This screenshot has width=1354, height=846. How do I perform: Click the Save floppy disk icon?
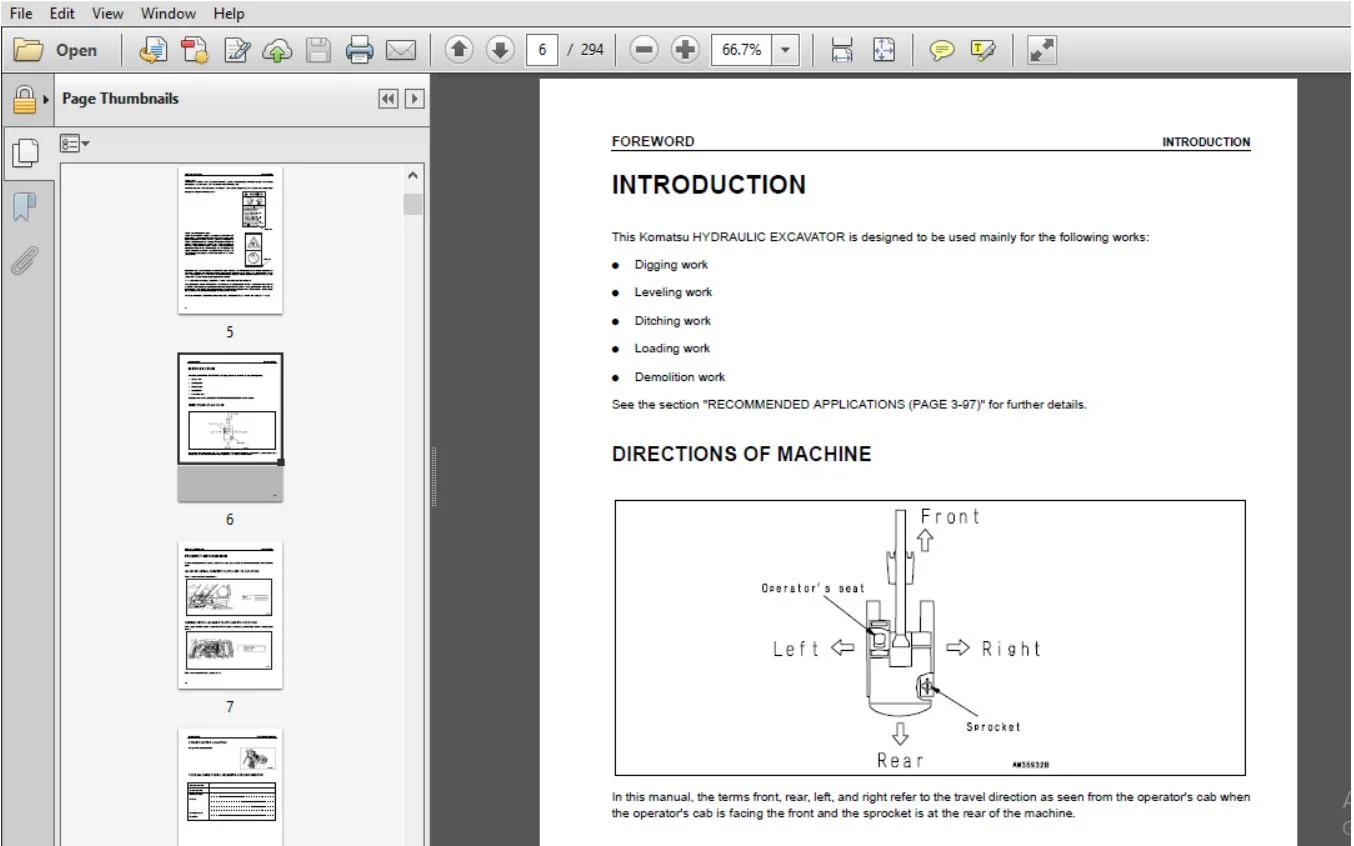[318, 49]
